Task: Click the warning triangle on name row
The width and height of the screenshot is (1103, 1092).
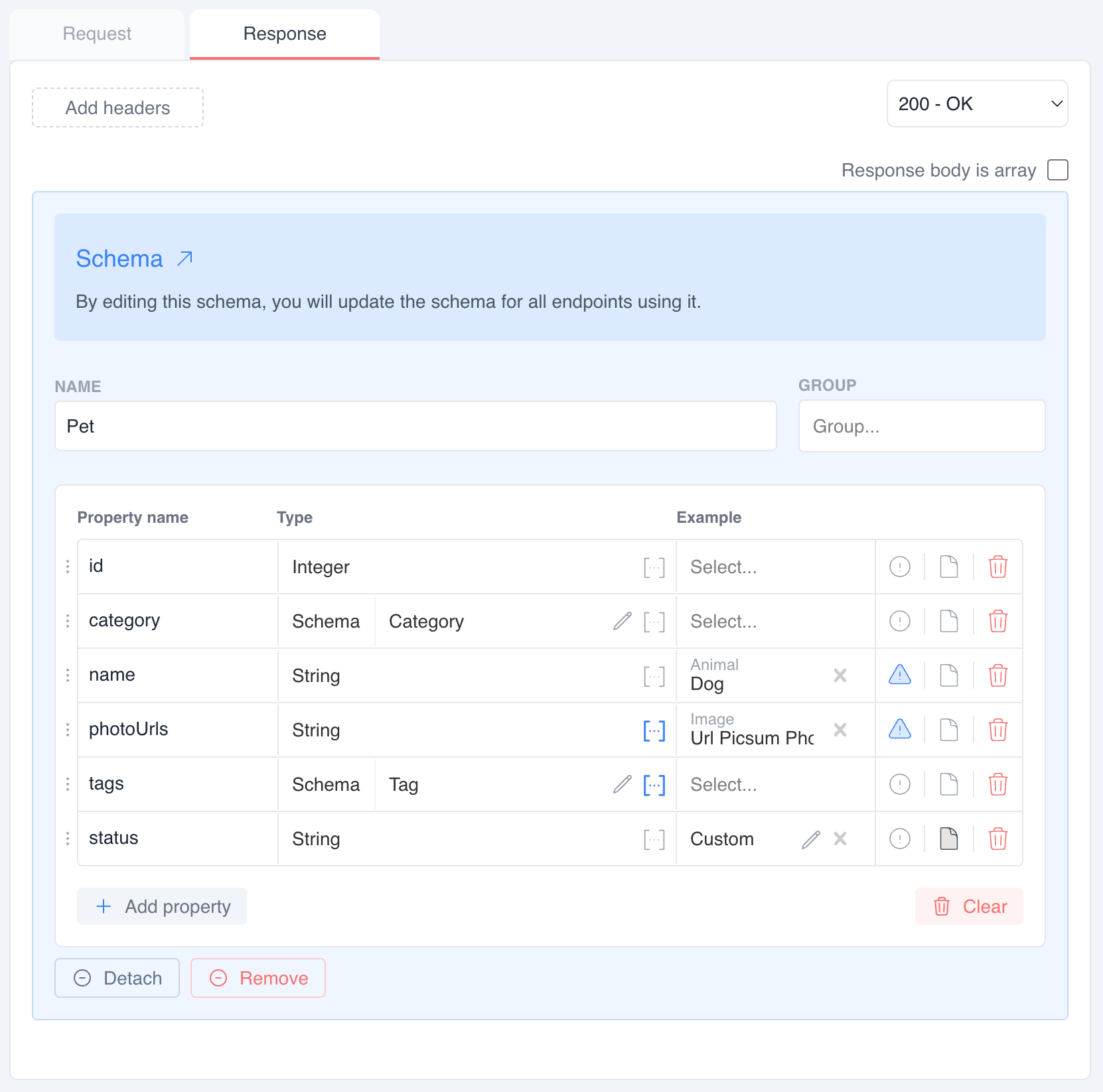Action: click(x=899, y=675)
